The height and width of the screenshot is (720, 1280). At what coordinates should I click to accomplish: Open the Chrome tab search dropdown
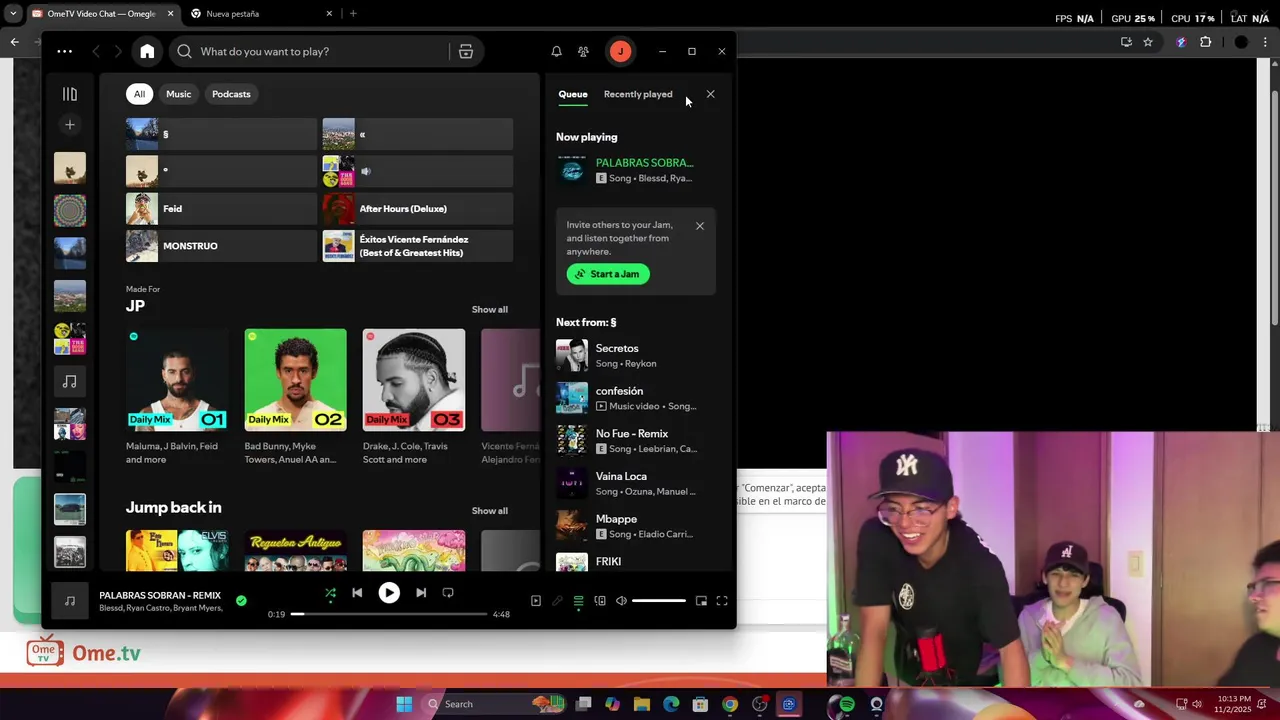pyautogui.click(x=13, y=14)
